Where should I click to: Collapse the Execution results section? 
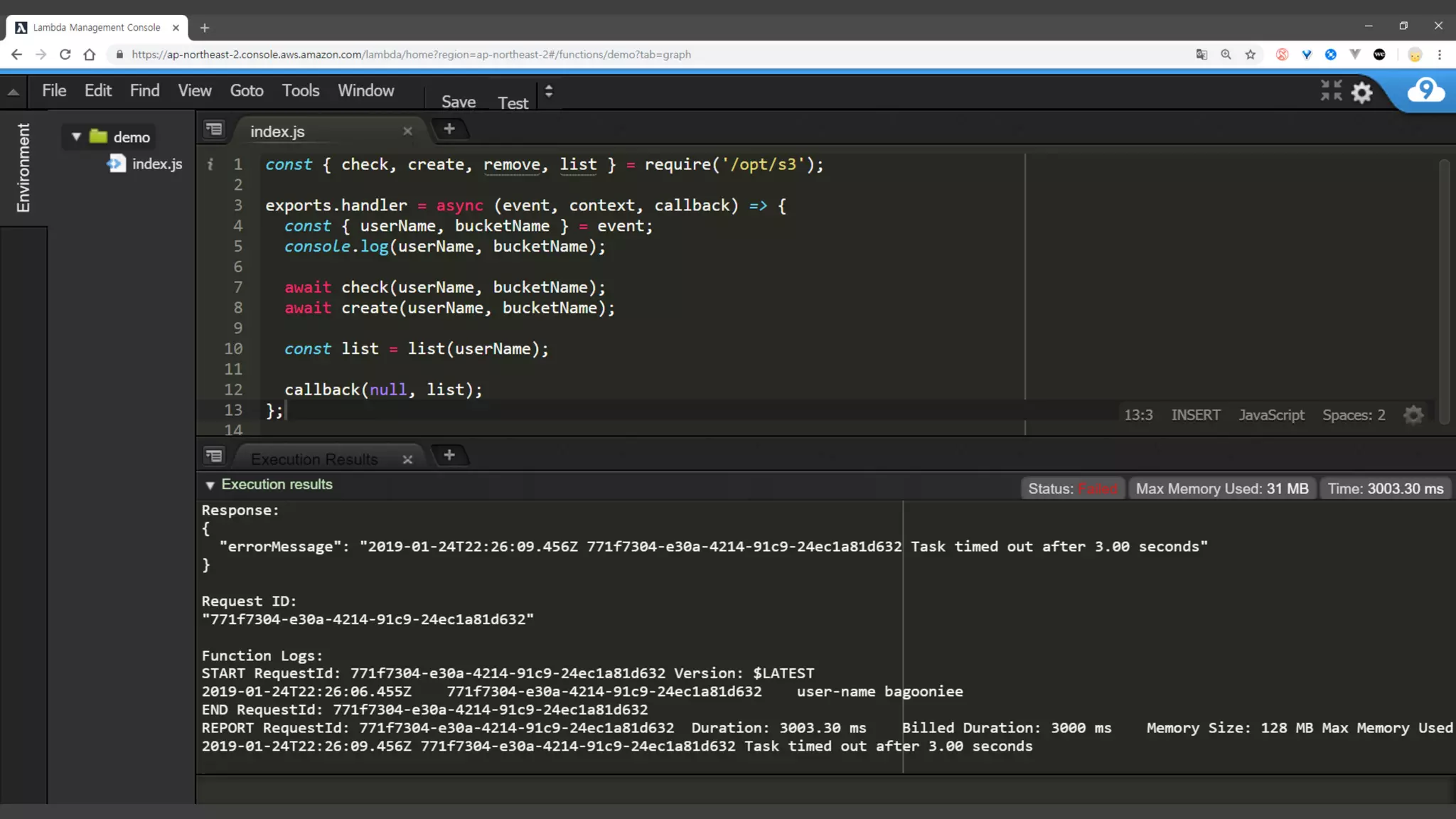[x=210, y=486]
